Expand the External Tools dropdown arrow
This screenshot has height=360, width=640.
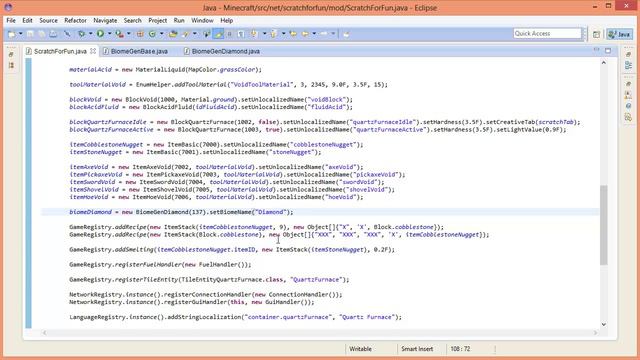129,34
